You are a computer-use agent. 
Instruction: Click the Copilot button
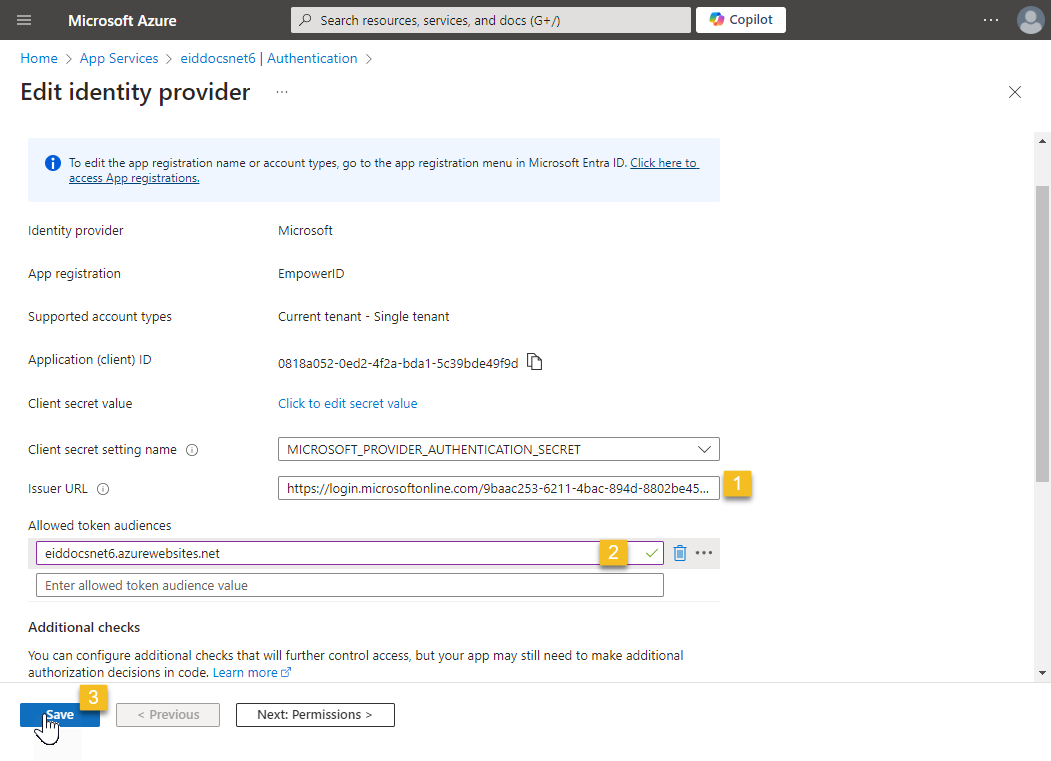tap(740, 20)
